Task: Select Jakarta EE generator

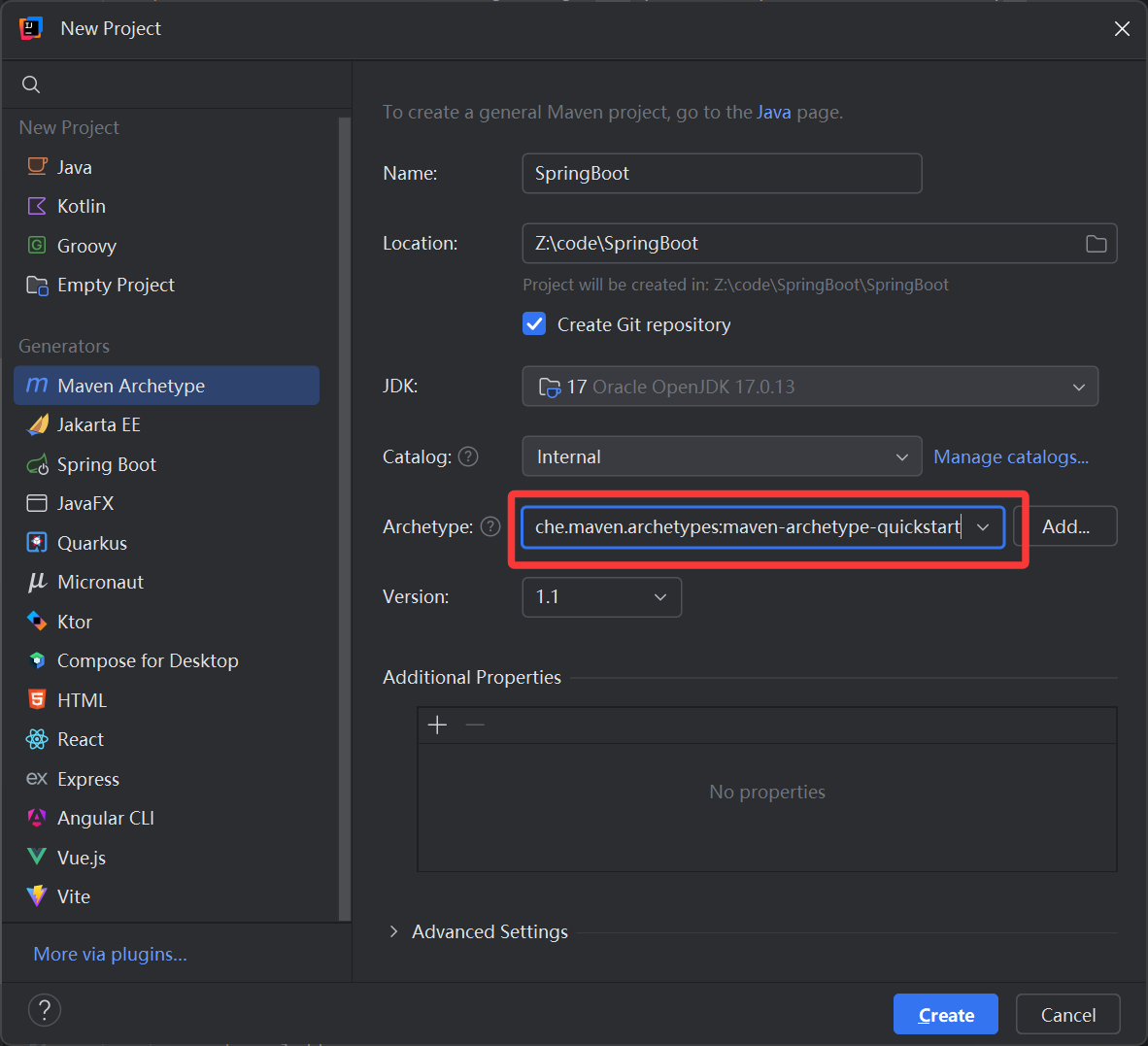Action: click(98, 424)
